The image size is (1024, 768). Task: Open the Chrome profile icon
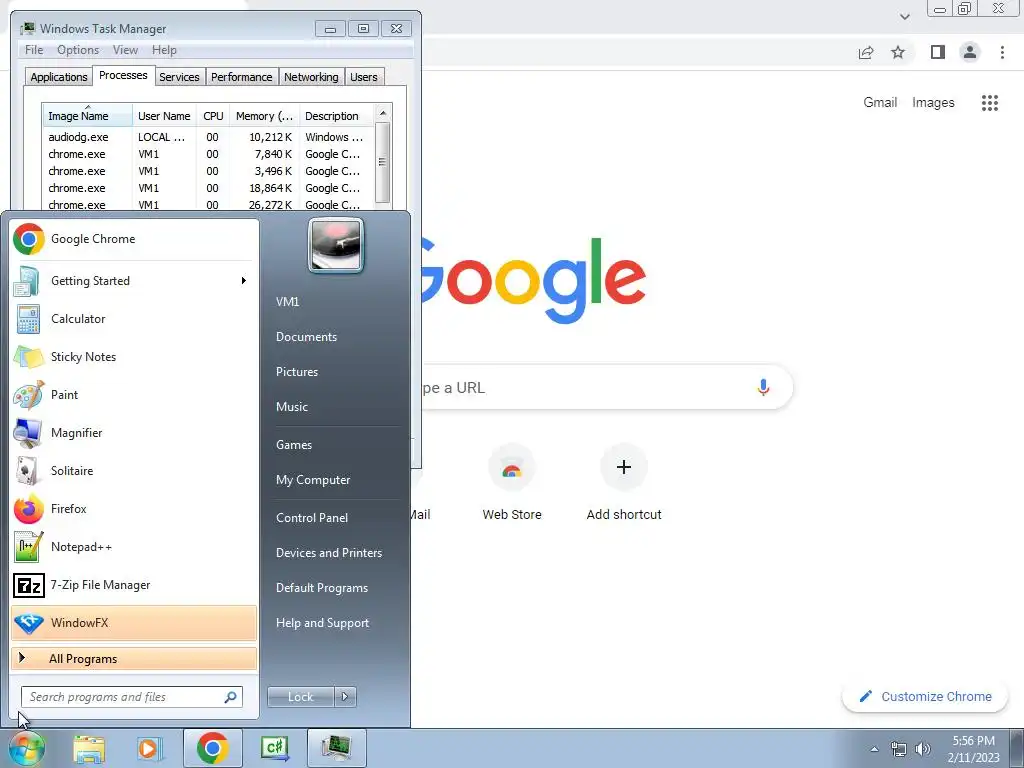coord(970,52)
